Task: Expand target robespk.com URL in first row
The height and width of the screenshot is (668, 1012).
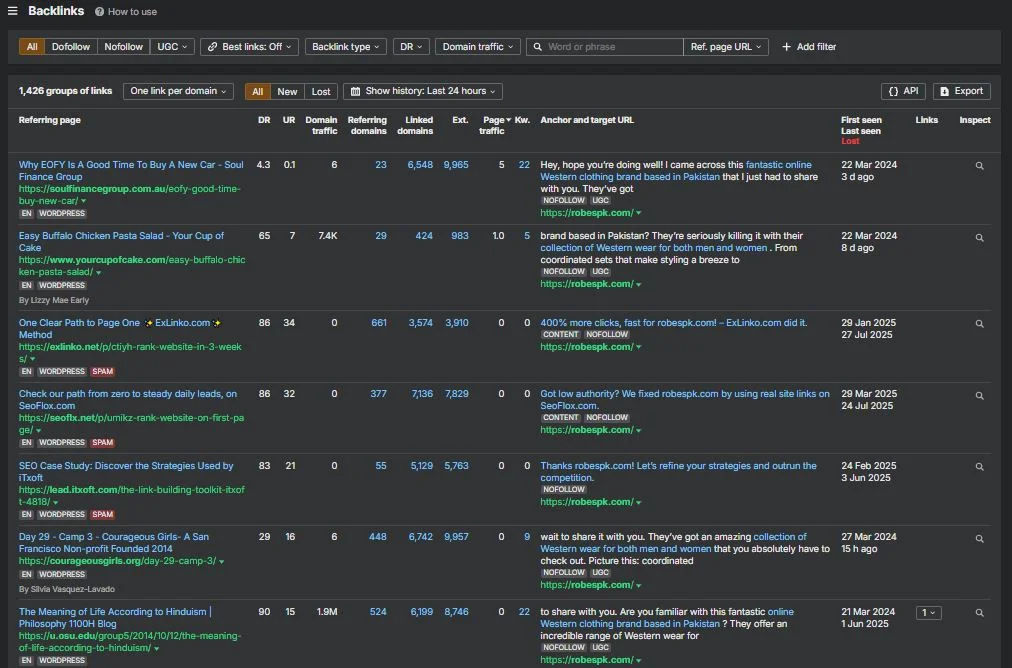Action: (x=638, y=213)
